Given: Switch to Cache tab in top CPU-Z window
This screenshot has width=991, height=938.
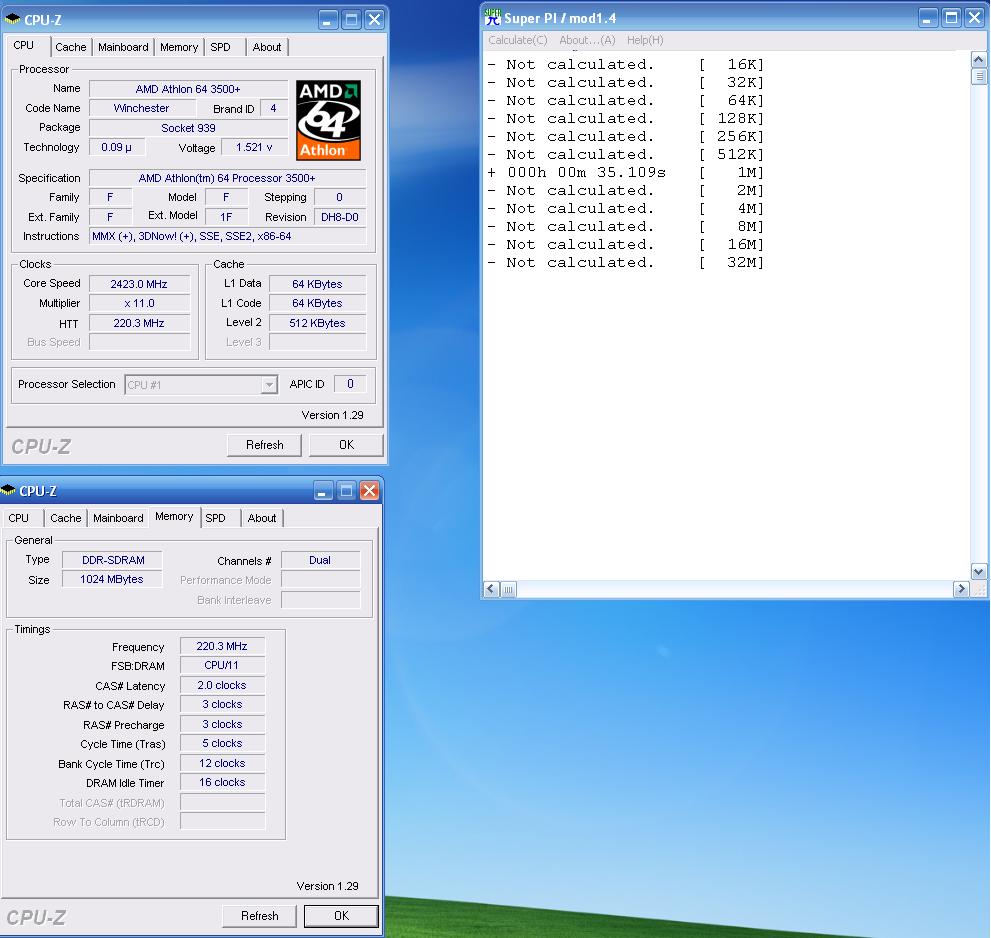Looking at the screenshot, I should click(70, 47).
